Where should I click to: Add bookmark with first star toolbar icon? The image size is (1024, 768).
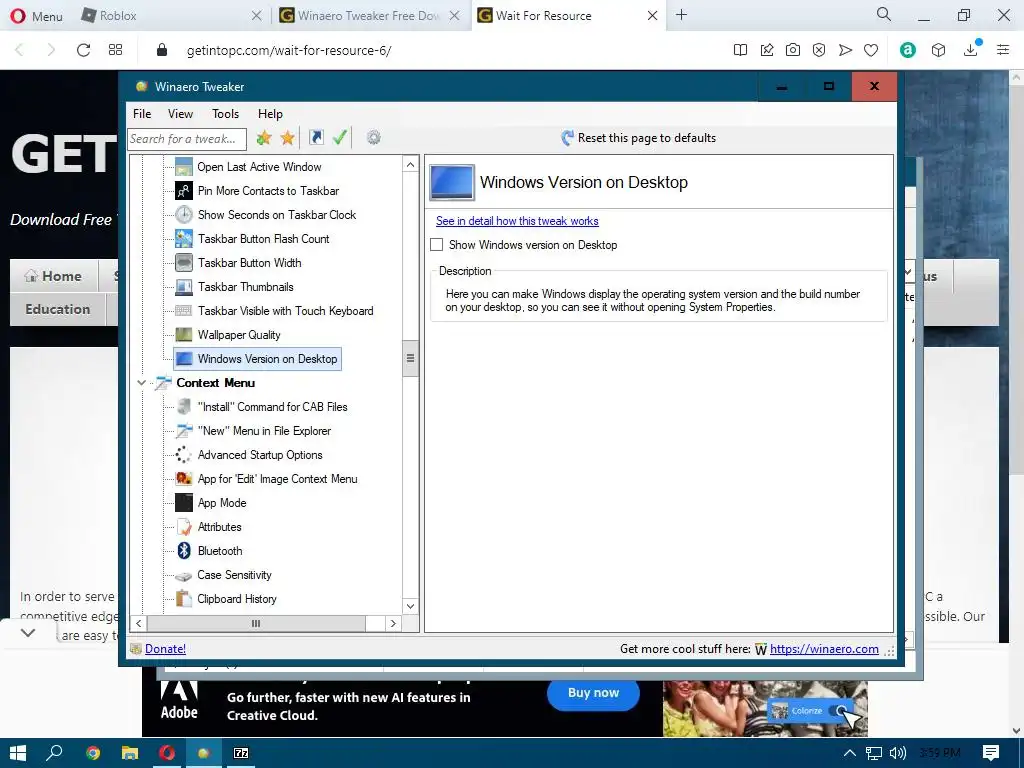(x=264, y=138)
